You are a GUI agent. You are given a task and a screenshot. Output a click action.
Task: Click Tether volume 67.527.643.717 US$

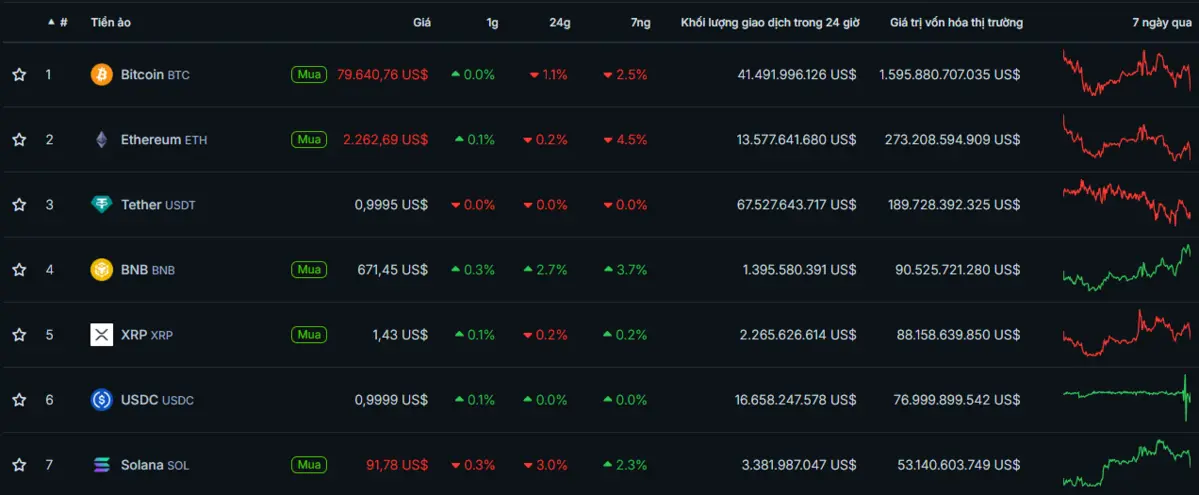coord(797,205)
